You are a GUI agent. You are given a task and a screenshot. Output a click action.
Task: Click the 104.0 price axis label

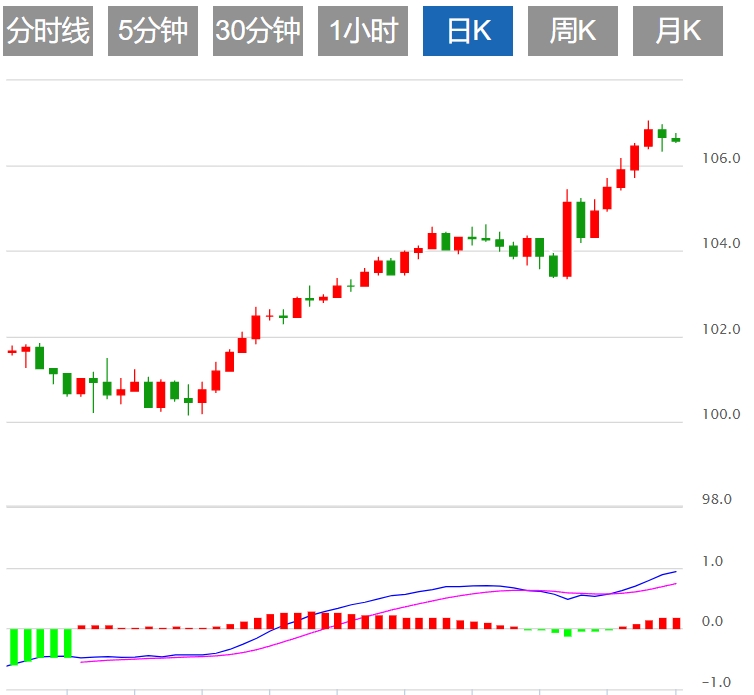click(x=721, y=243)
